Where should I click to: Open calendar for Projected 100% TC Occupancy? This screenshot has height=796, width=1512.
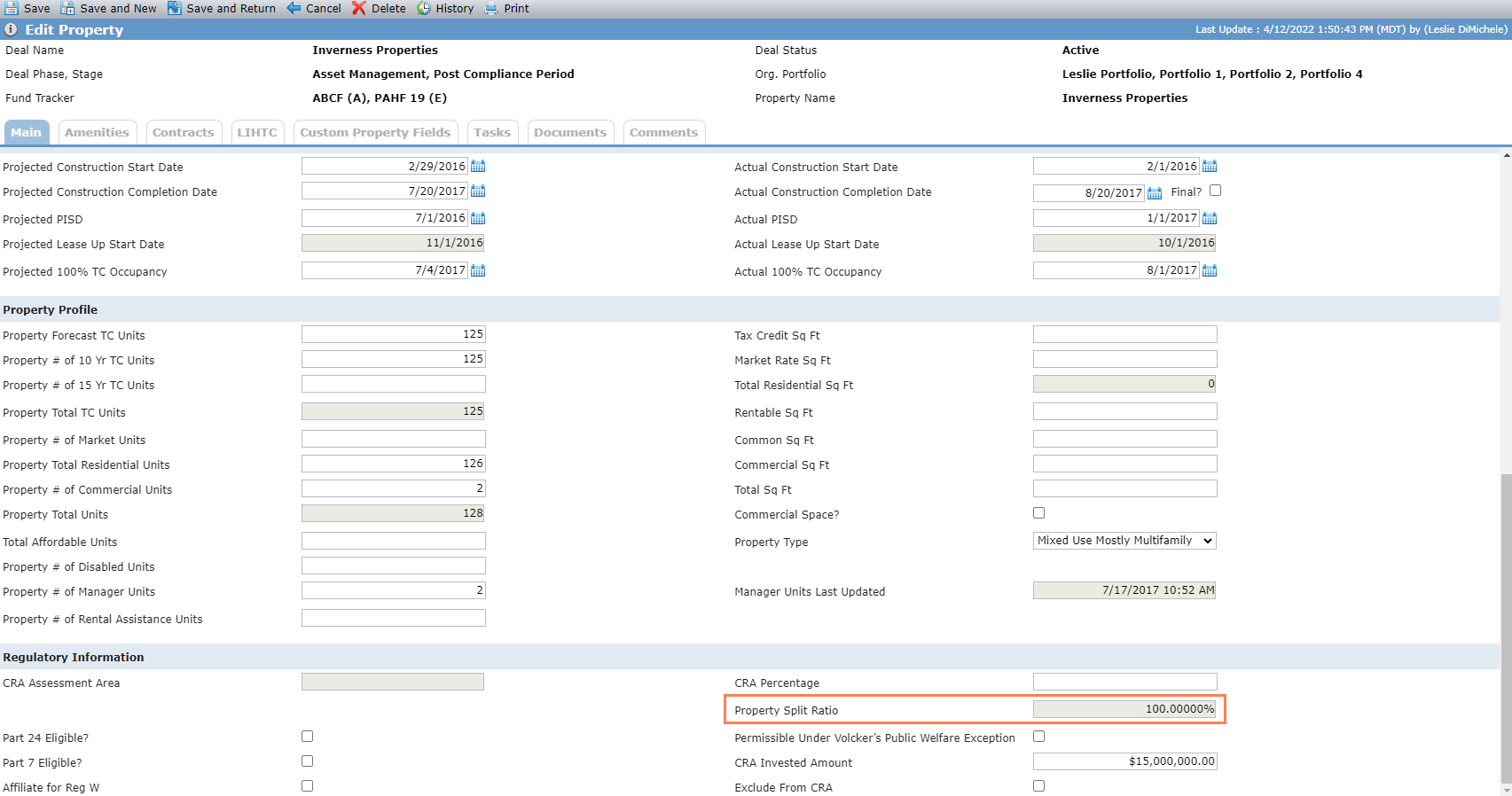(478, 270)
